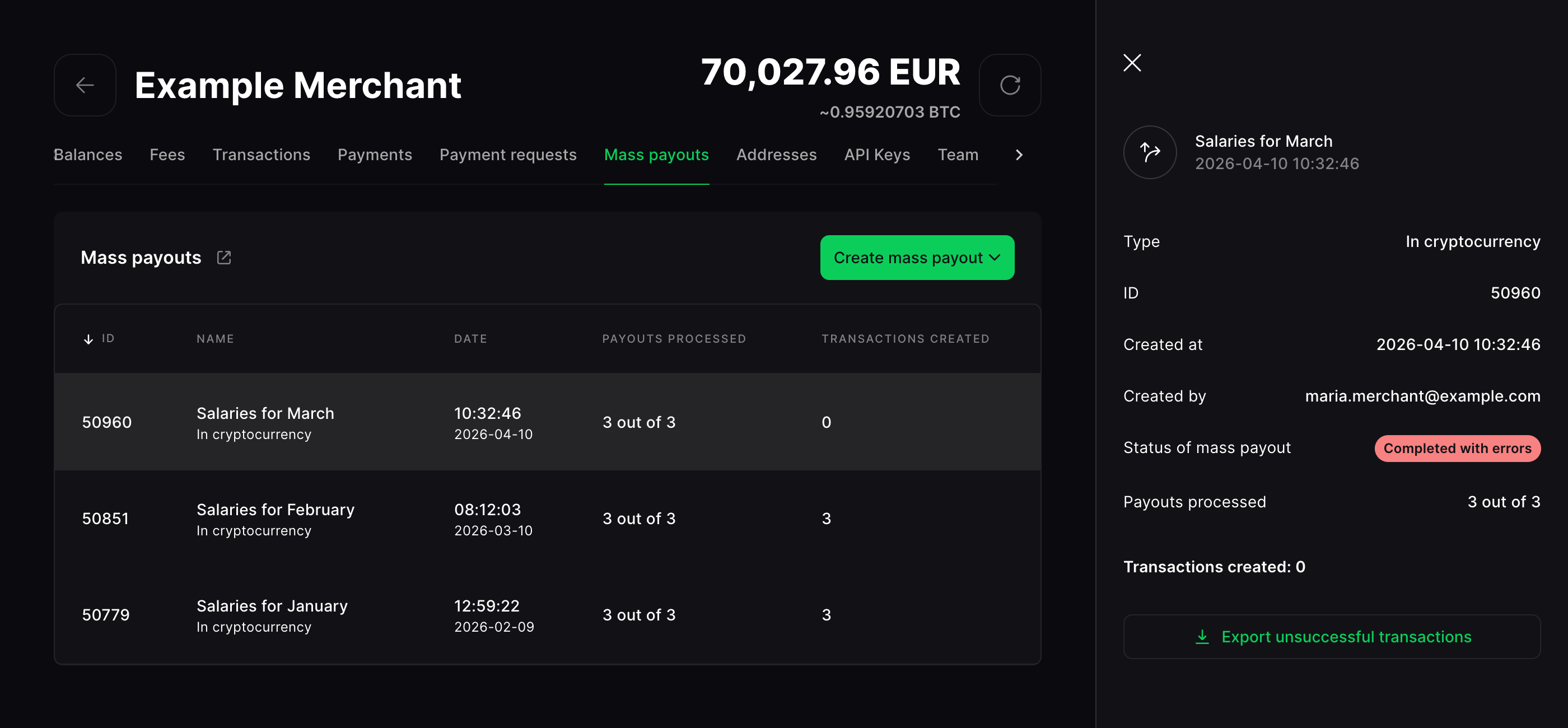
Task: Click the back arrow button
Action: tap(85, 85)
